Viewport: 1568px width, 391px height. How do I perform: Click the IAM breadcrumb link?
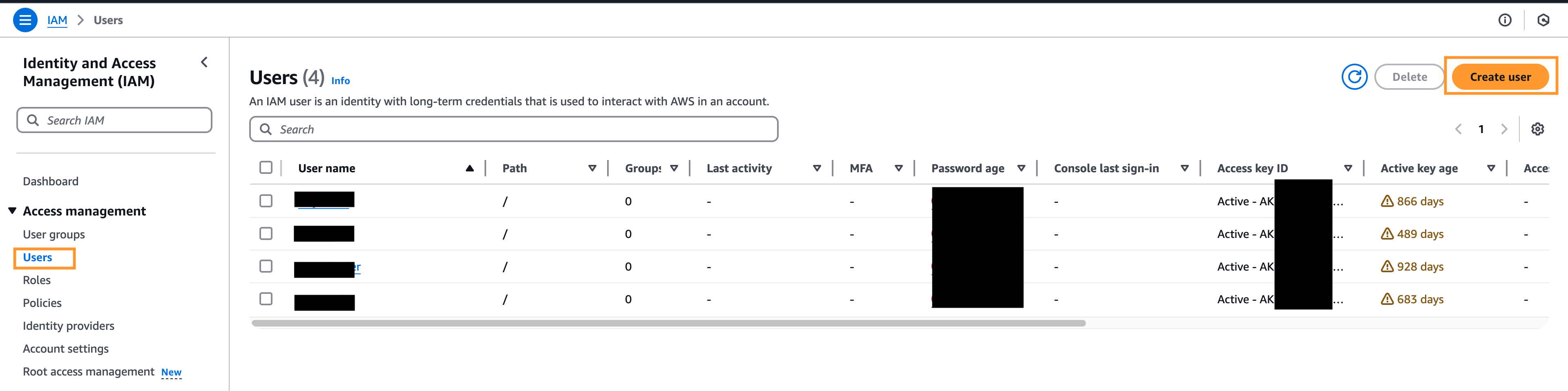57,21
